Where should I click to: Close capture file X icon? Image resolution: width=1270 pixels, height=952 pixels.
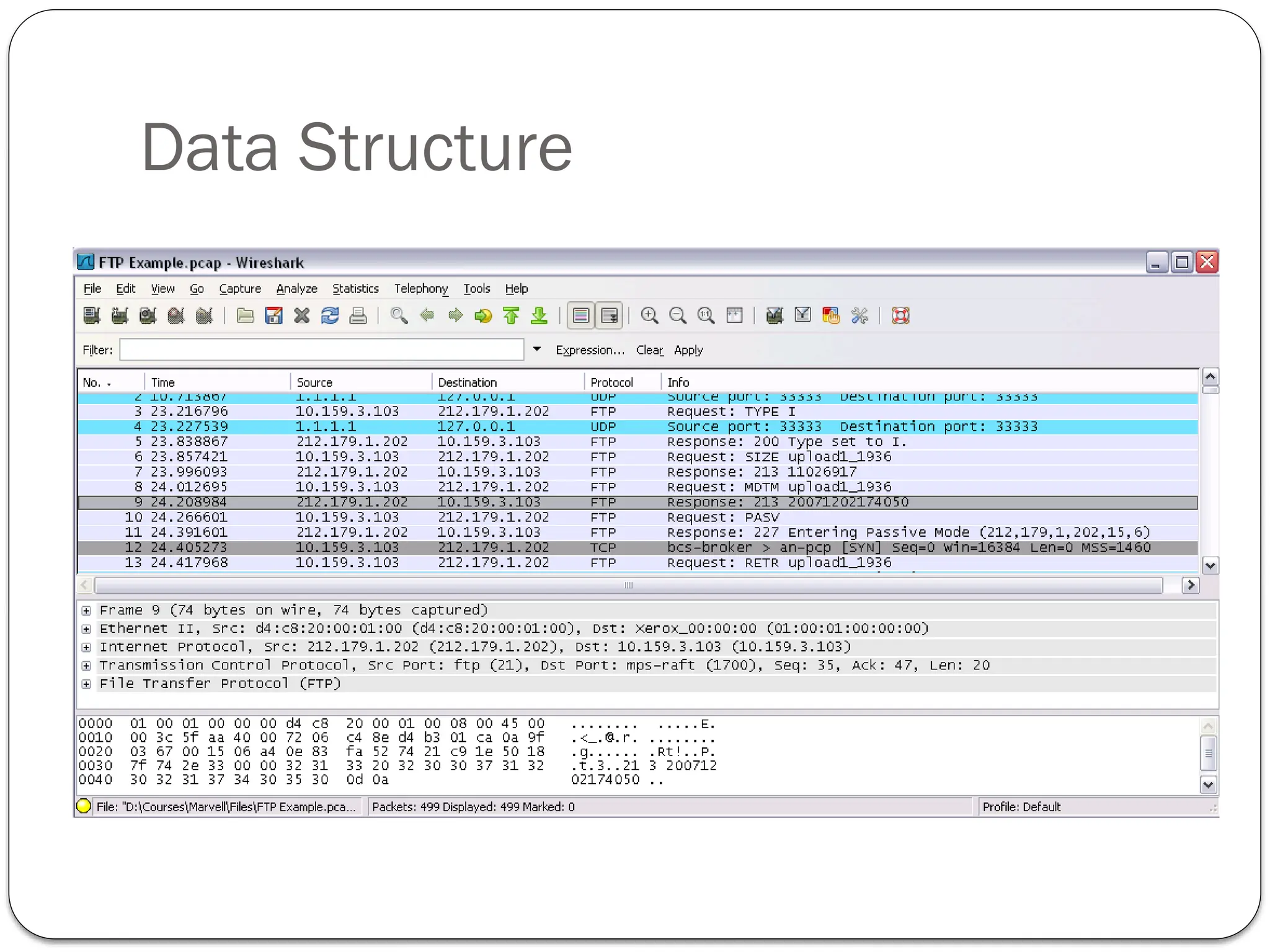(302, 315)
